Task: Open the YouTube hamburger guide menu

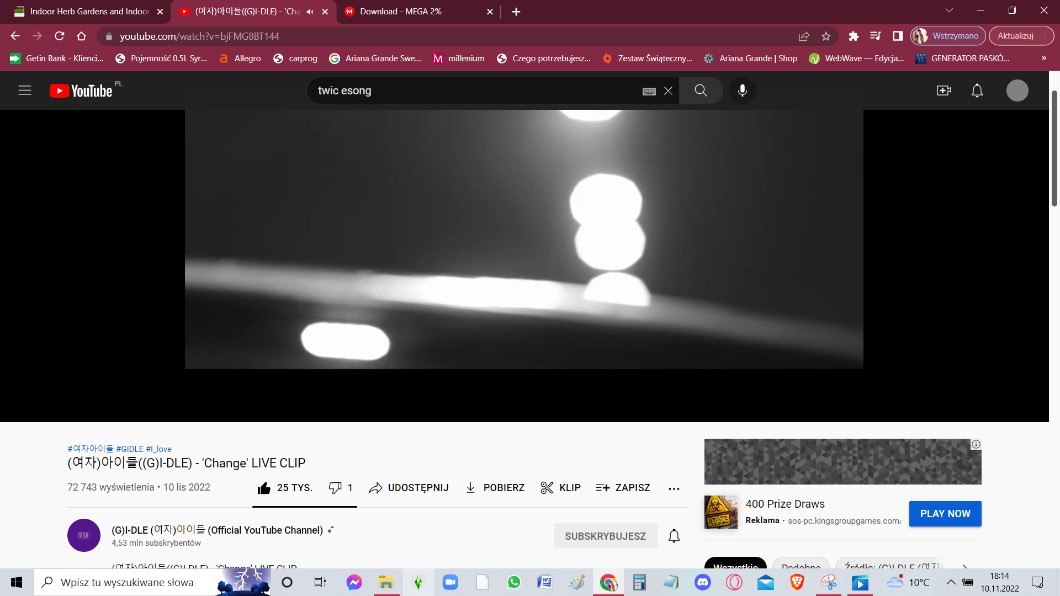Action: click(x=25, y=91)
